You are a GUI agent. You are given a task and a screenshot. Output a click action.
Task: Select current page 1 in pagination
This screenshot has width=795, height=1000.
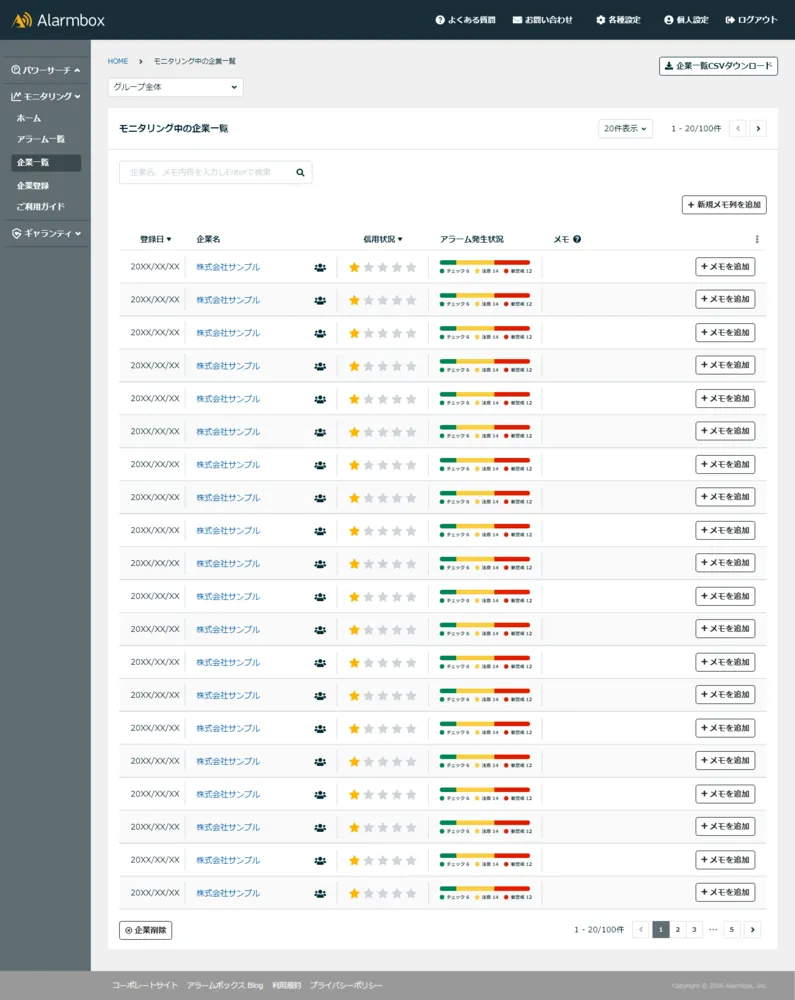tap(661, 929)
